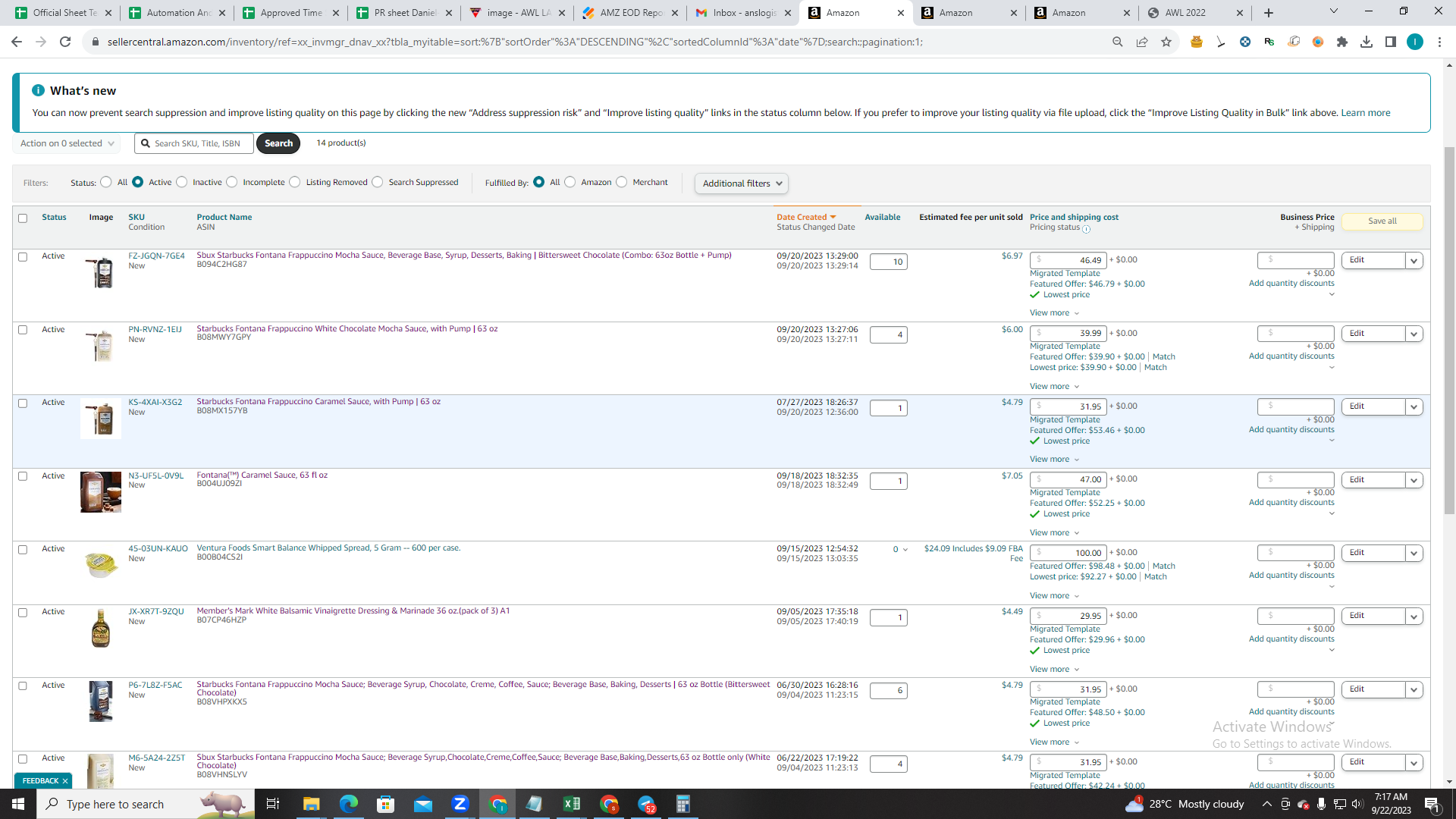
Task: Open Excel from the taskbar
Action: click(x=572, y=804)
